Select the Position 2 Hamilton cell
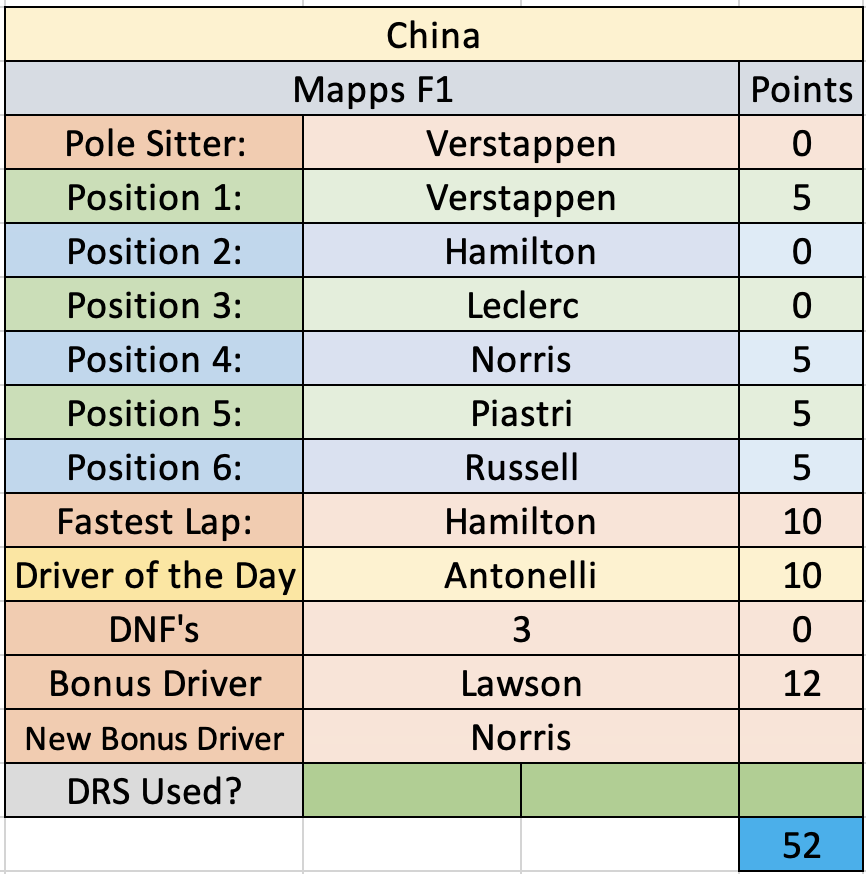The image size is (866, 874). point(521,251)
